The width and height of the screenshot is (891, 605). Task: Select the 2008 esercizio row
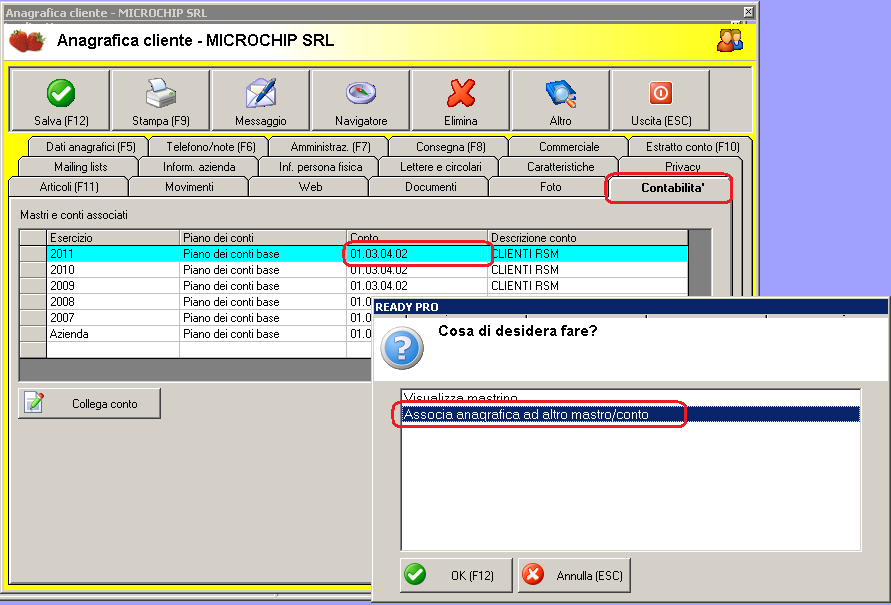pos(196,302)
